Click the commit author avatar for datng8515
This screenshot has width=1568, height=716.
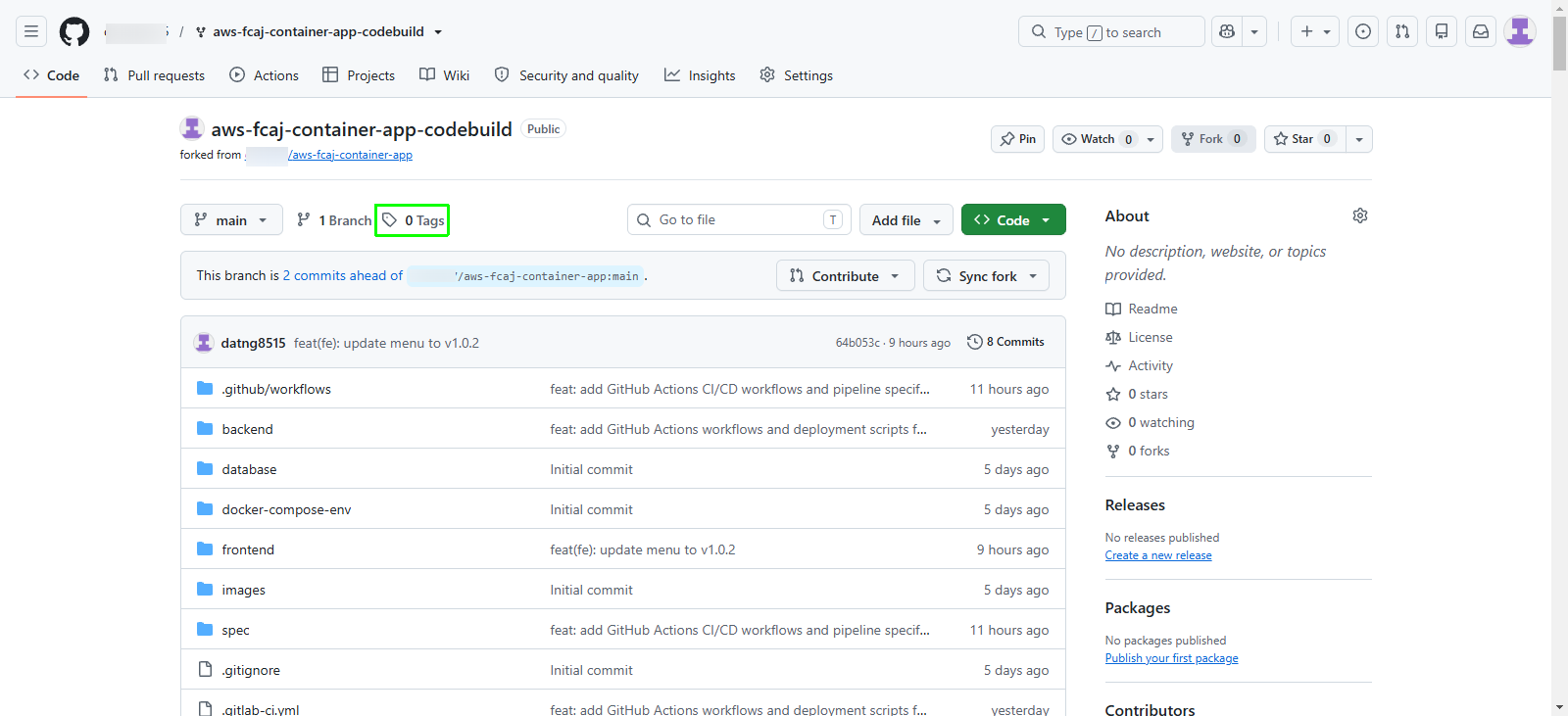click(204, 342)
